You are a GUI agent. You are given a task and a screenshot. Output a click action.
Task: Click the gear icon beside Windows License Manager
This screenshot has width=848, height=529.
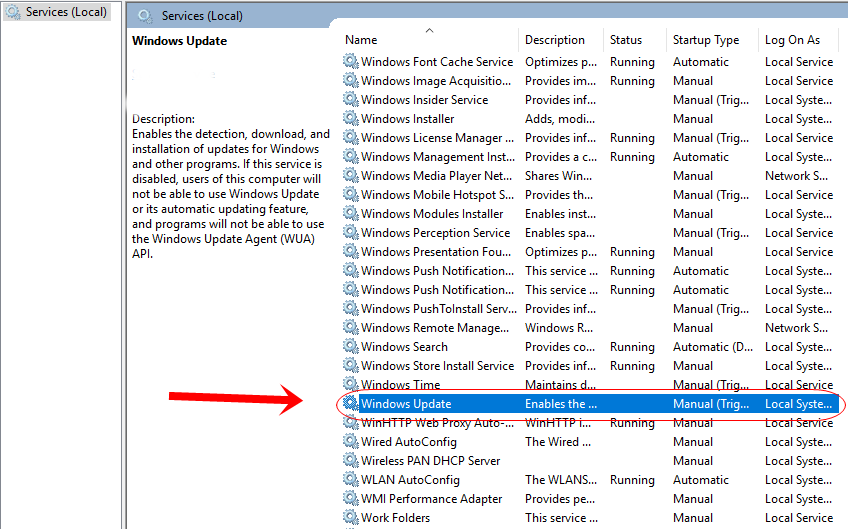(x=350, y=137)
